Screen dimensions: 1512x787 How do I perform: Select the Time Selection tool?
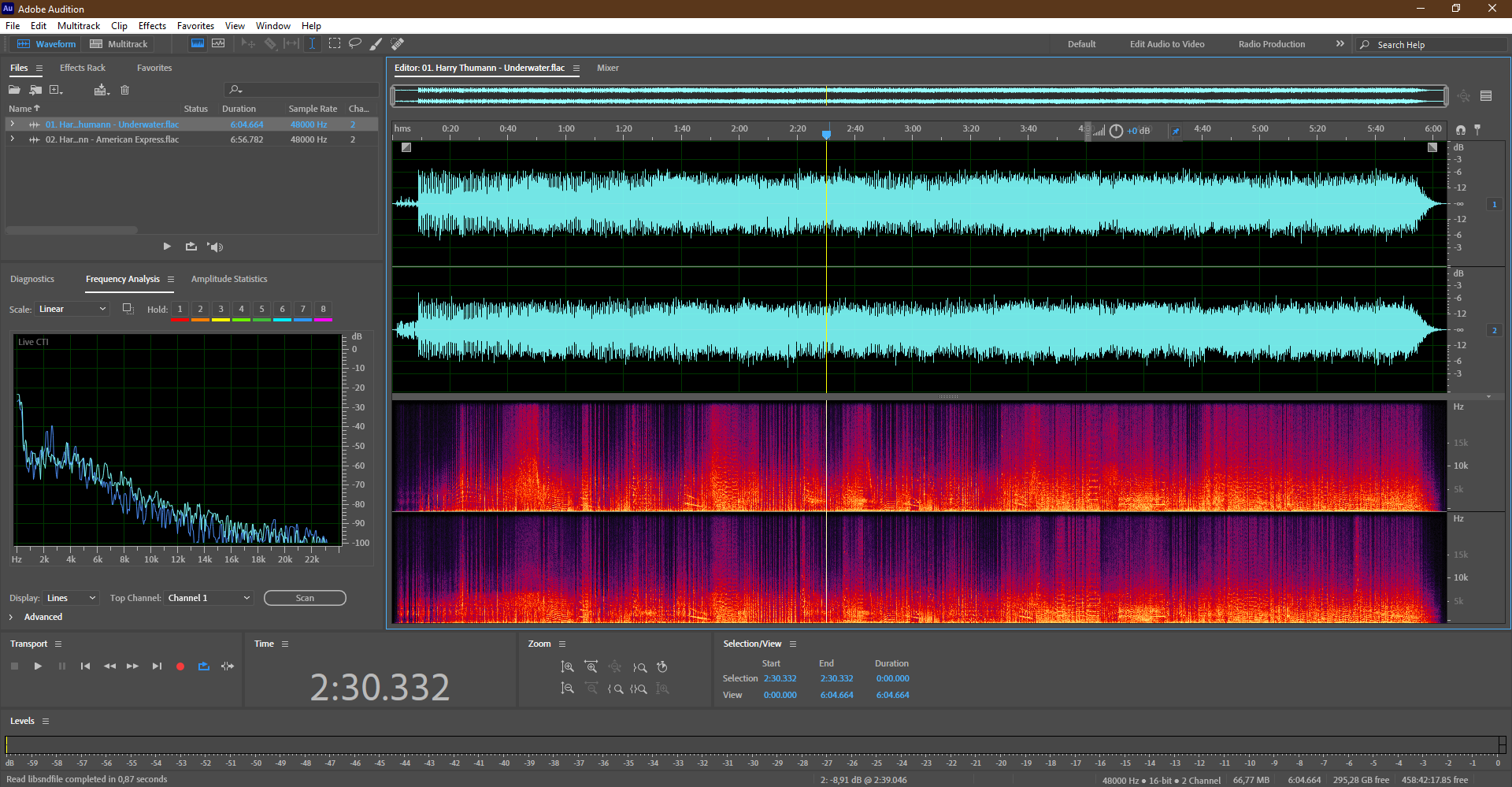point(312,44)
